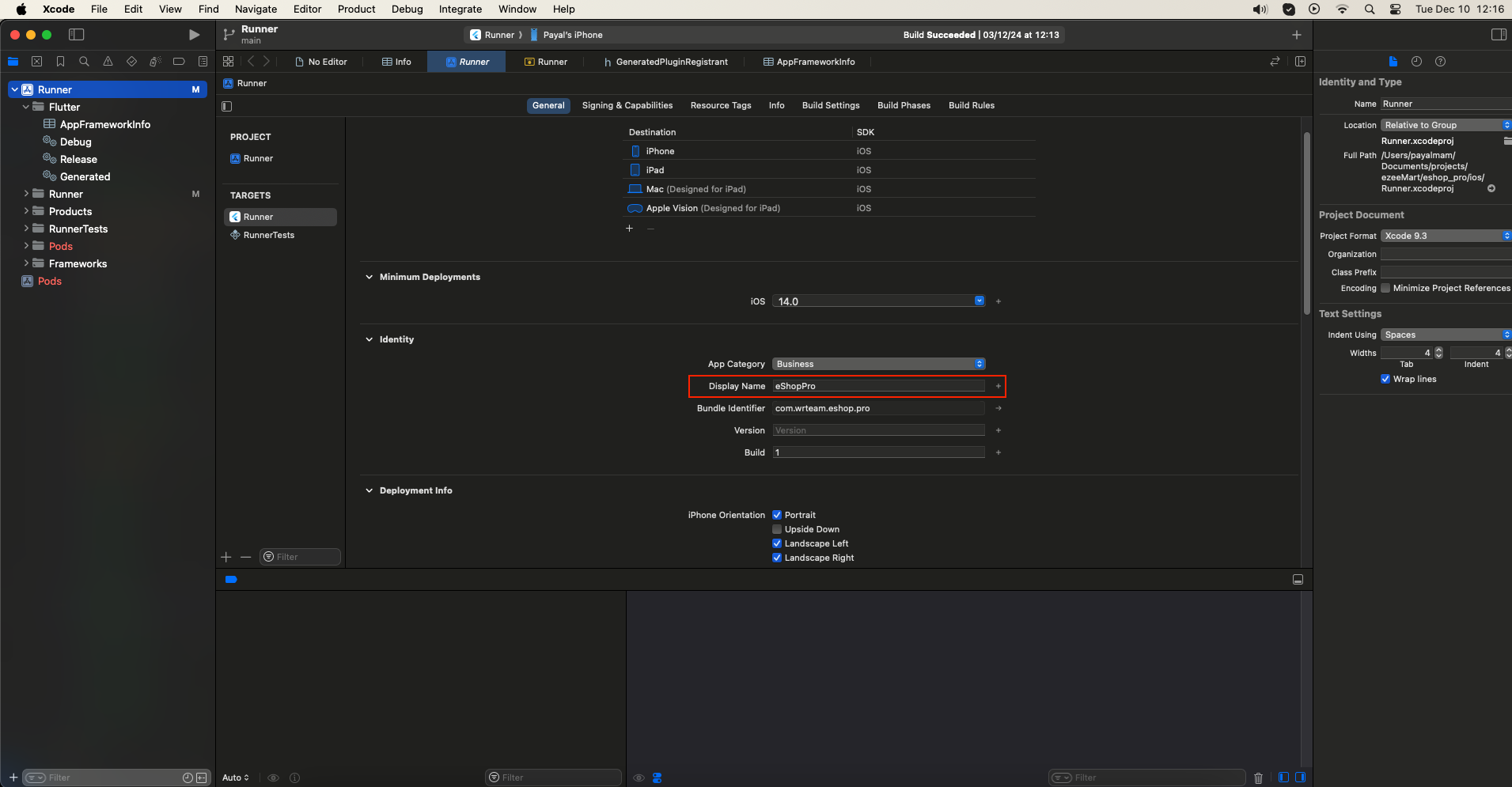Toggle the inspectors panel icon
Screen dimensions: 1512x787
tap(1499, 35)
